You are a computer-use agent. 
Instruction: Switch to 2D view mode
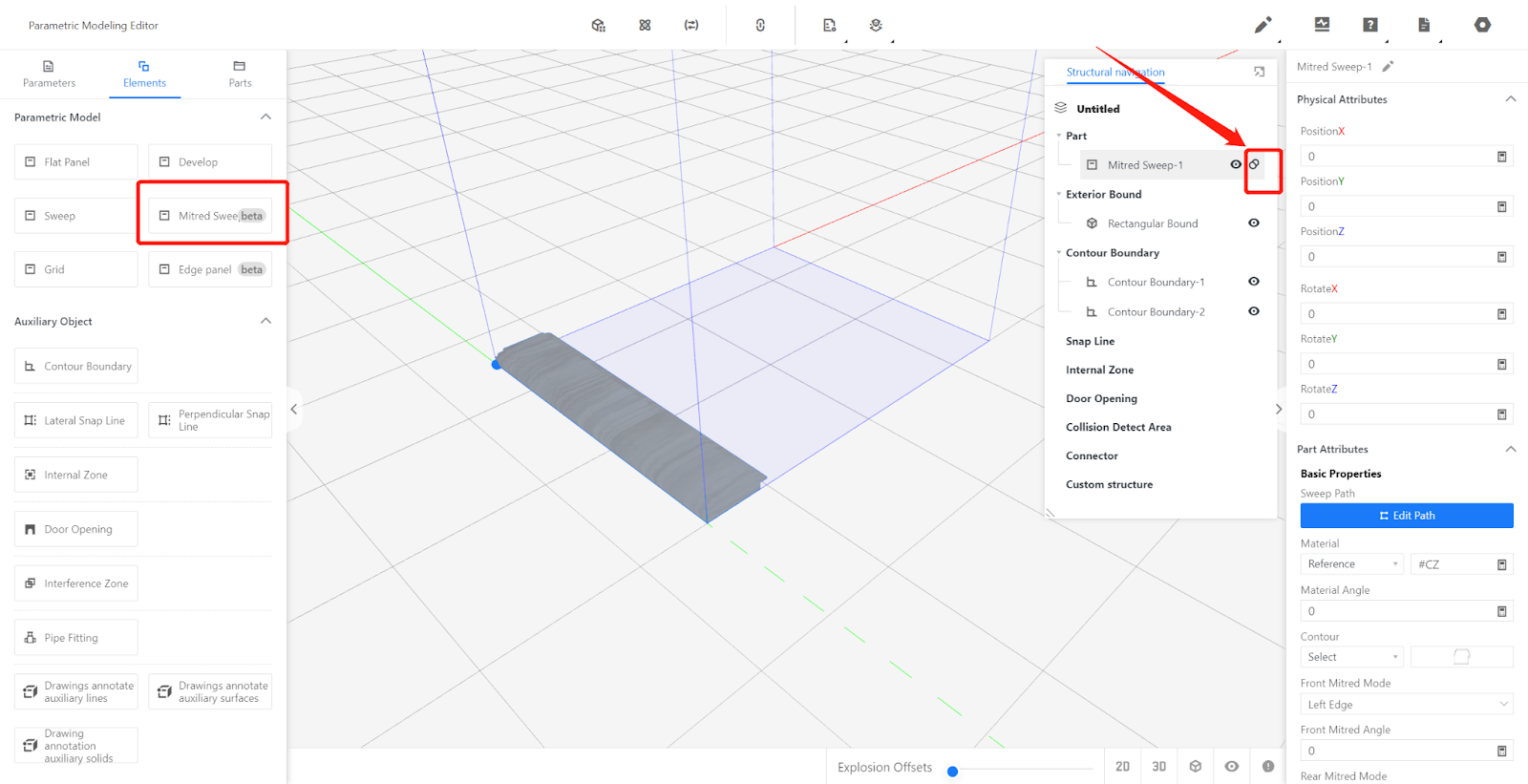(x=1122, y=766)
